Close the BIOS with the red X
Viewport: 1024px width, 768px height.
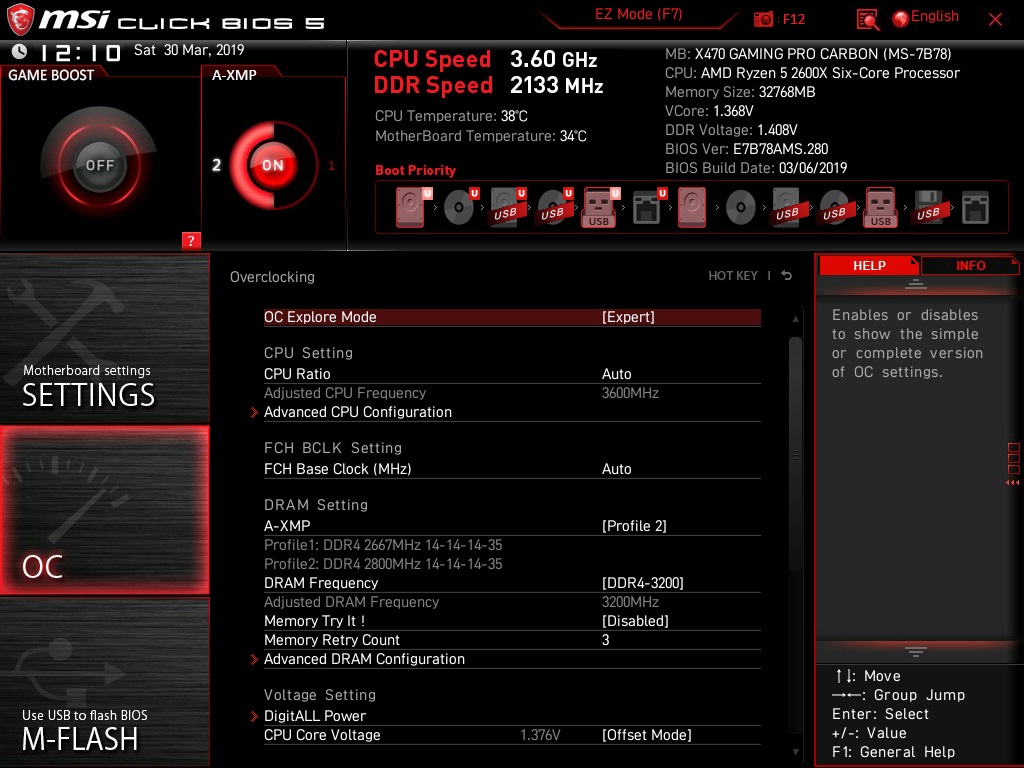(x=995, y=20)
